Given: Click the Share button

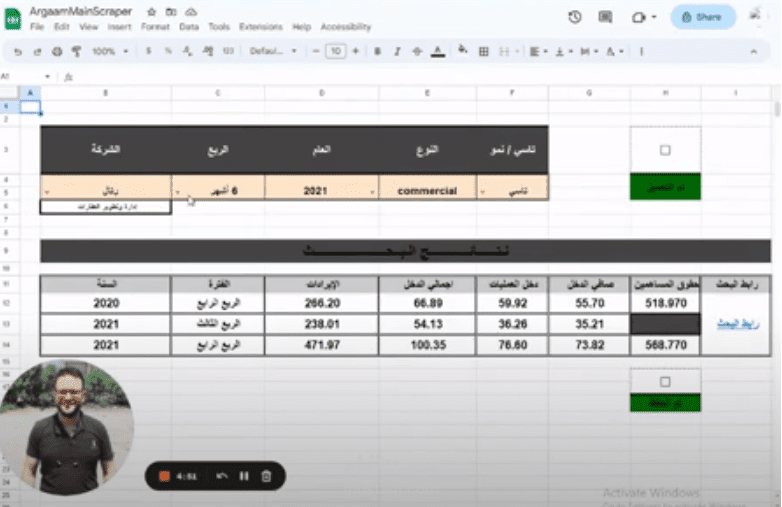Looking at the screenshot, I should [x=703, y=17].
